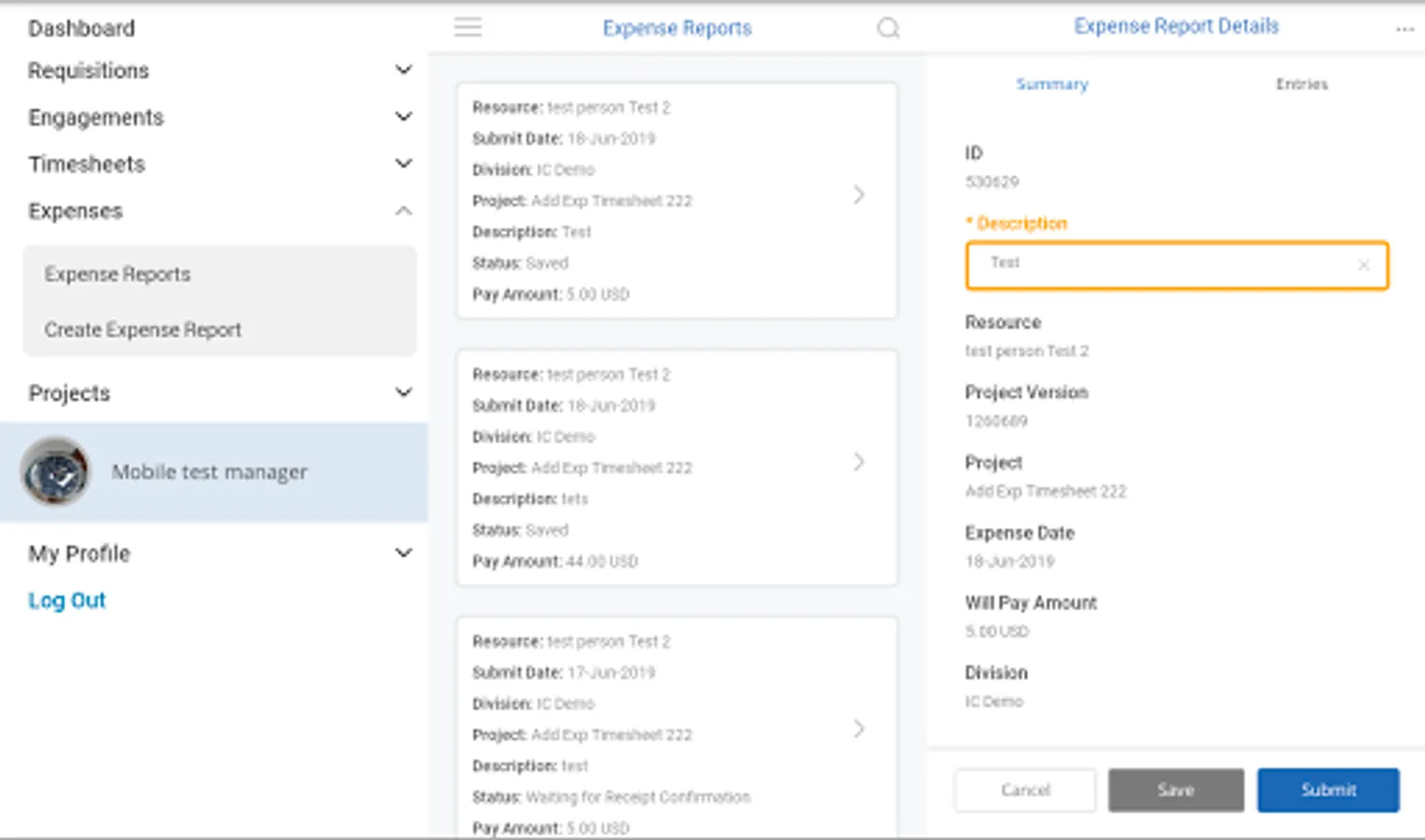
Task: Open second expense report arrow (44.00 USD)
Action: (x=859, y=462)
